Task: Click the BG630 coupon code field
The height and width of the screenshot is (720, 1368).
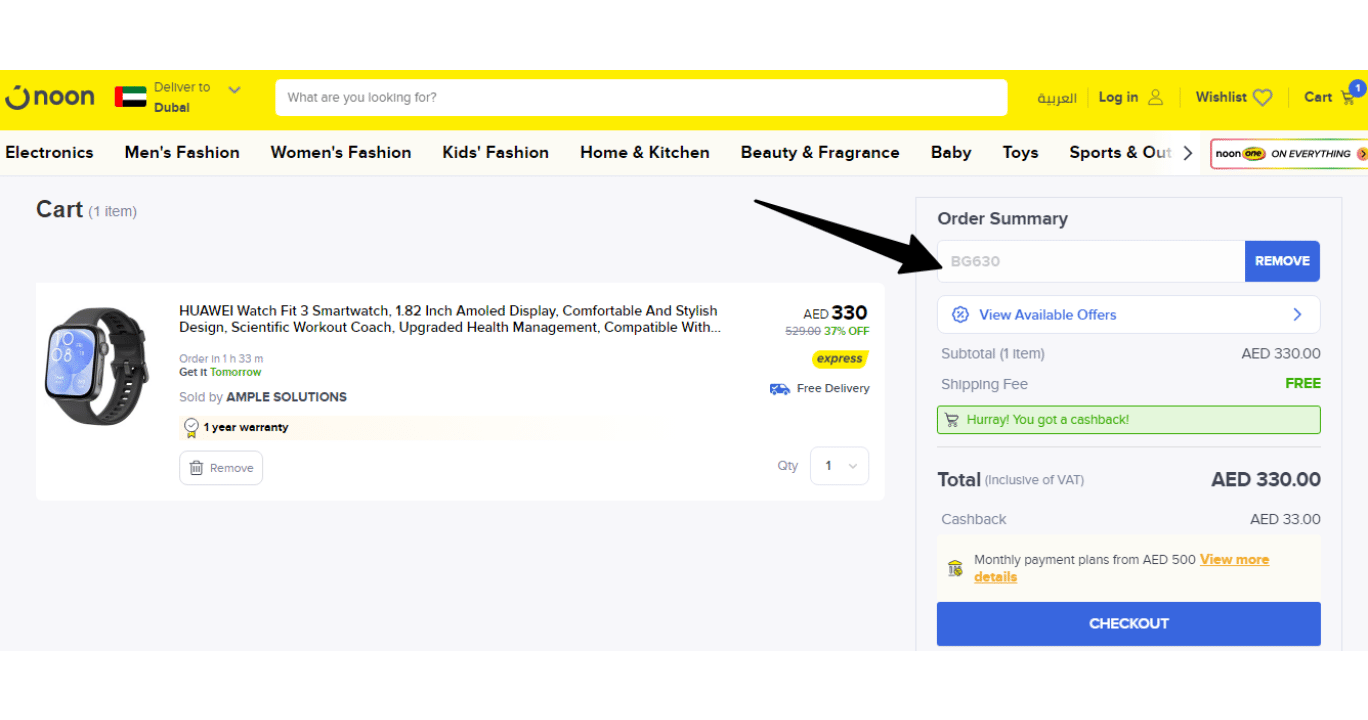Action: [1091, 261]
